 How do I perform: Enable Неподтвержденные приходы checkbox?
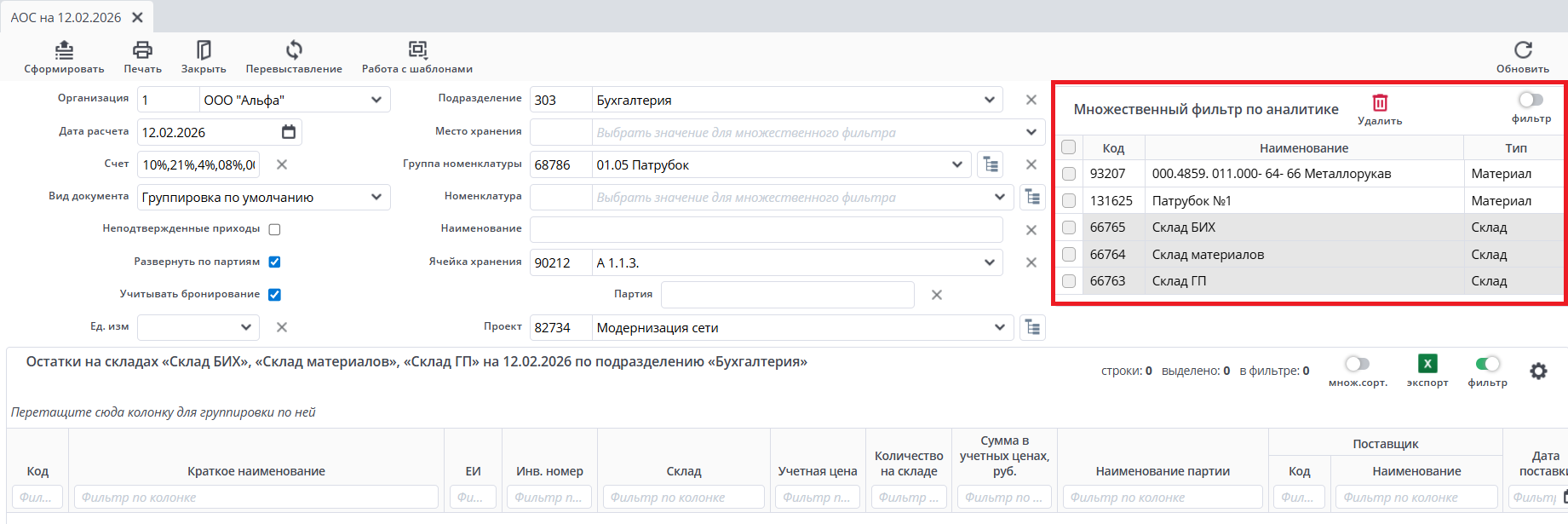click(274, 229)
